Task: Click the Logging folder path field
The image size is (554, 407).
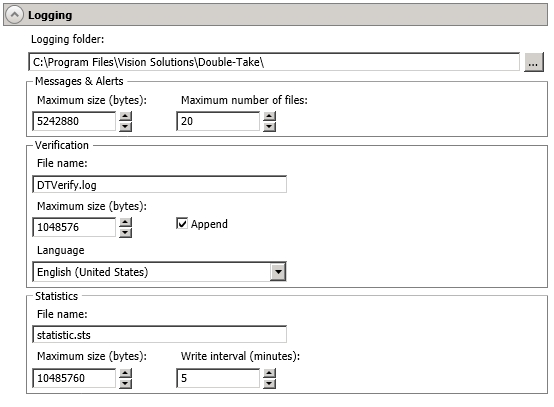Action: pyautogui.click(x=274, y=62)
